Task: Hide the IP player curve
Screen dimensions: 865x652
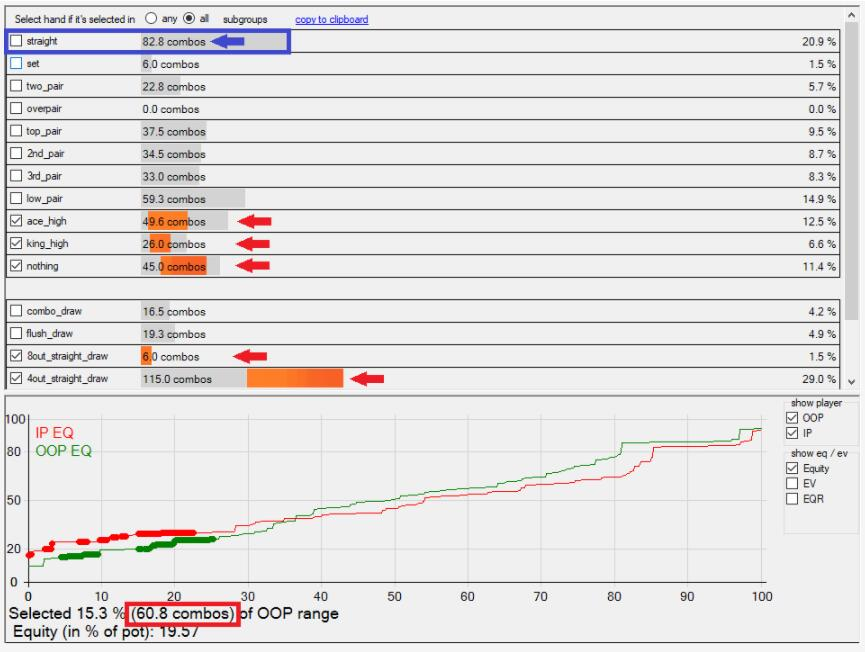Action: tap(792, 433)
